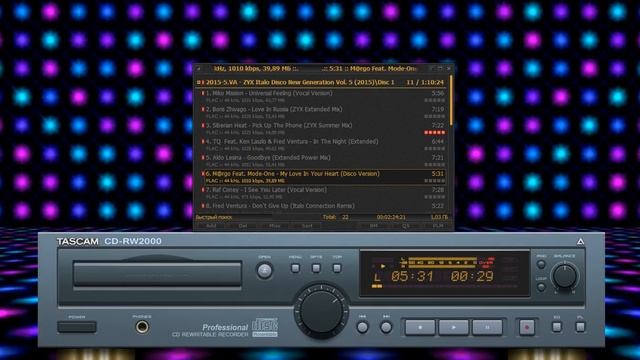Click the Stop button on the deck

pyautogui.click(x=420, y=327)
